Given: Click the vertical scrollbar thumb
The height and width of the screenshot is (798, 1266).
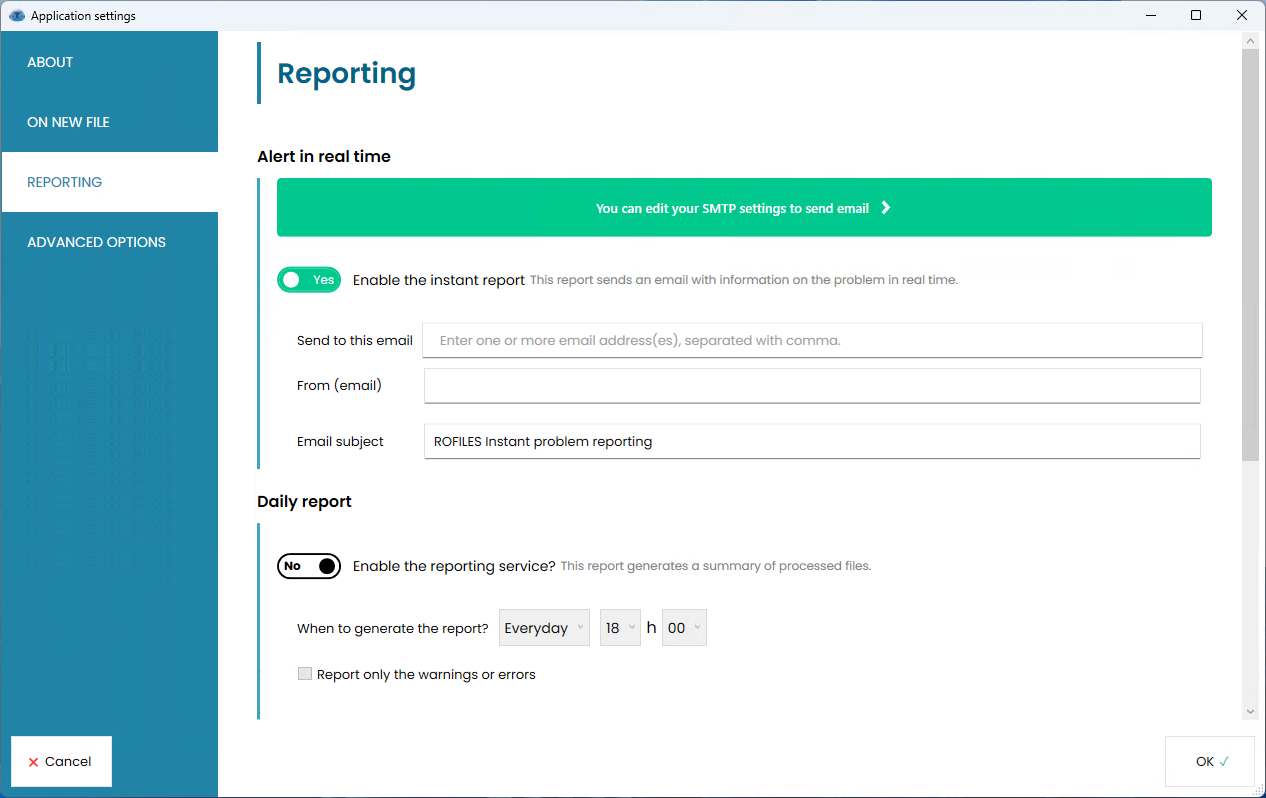Looking at the screenshot, I should (1250, 255).
